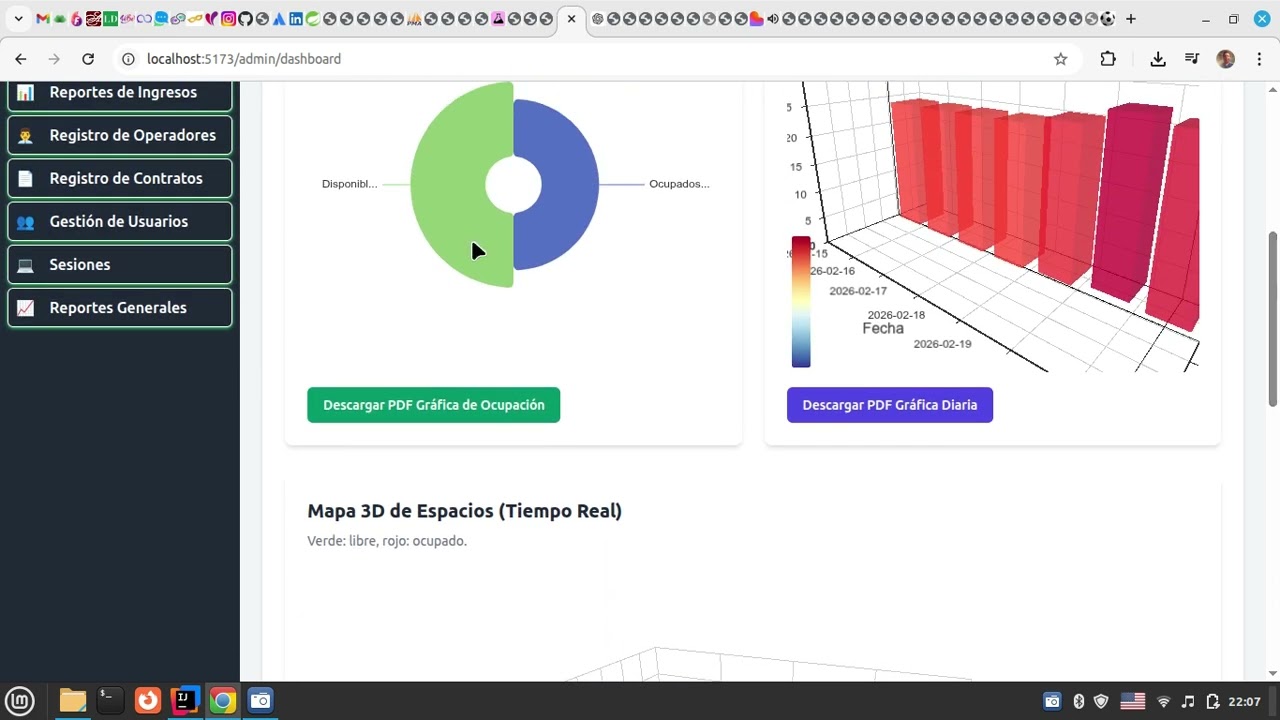Expand the tab search dropdown arrow
The height and width of the screenshot is (720, 1280).
click(x=18, y=19)
